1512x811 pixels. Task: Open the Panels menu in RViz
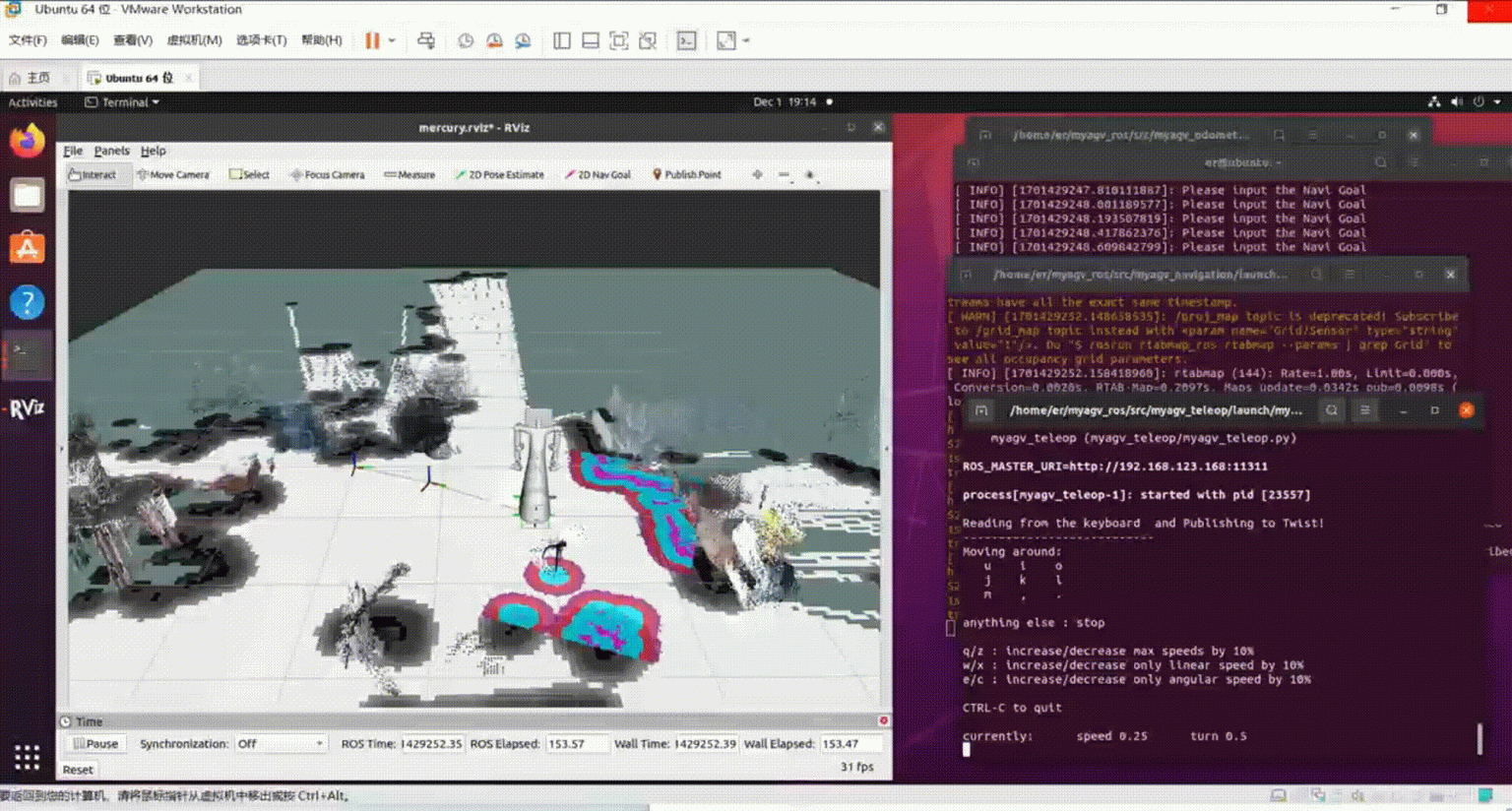[111, 151]
